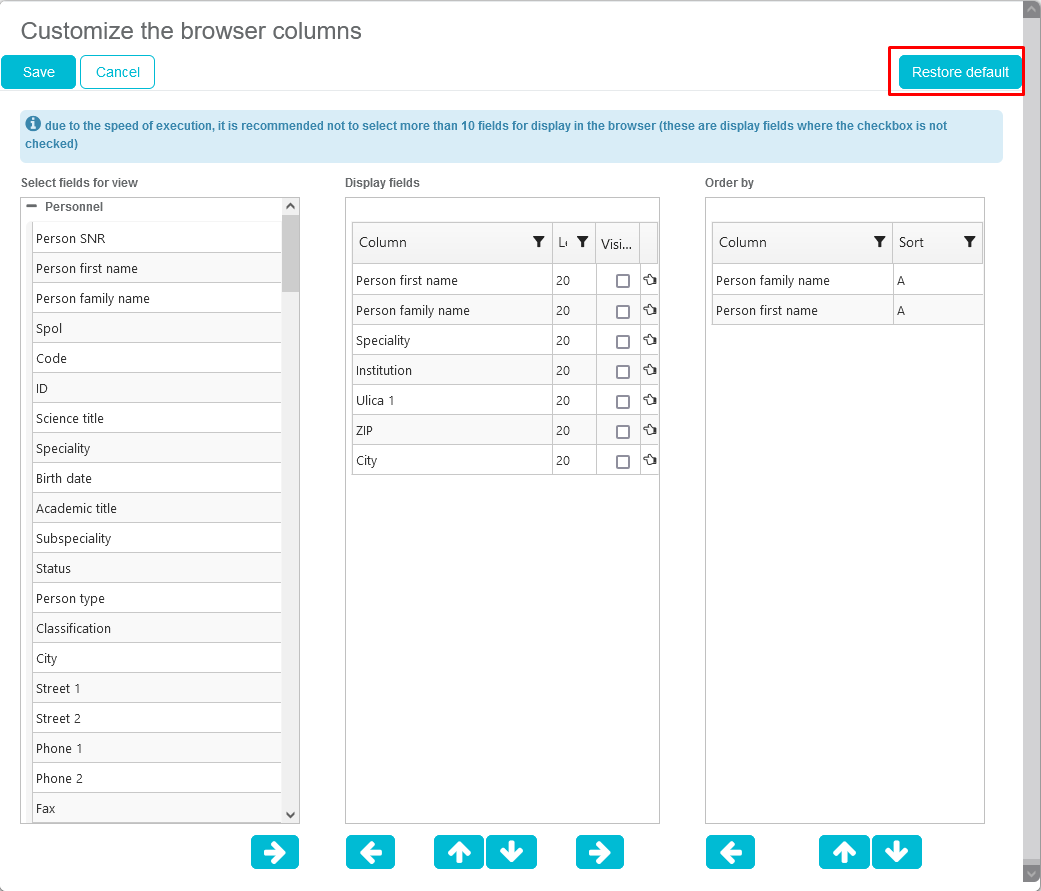Click right arrow below Select fields list
This screenshot has height=891, width=1041.
coord(275,852)
